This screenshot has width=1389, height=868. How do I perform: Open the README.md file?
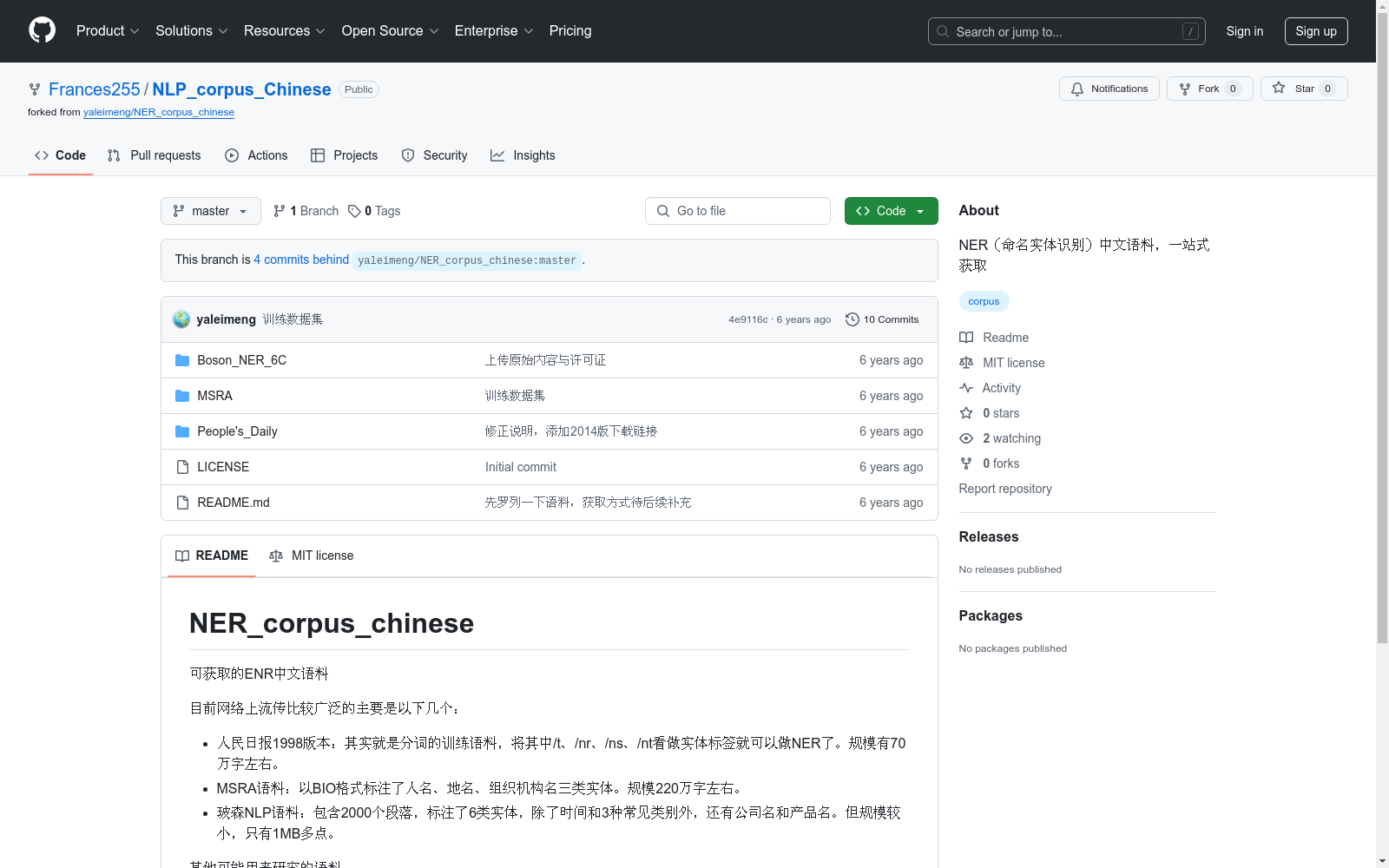[234, 503]
